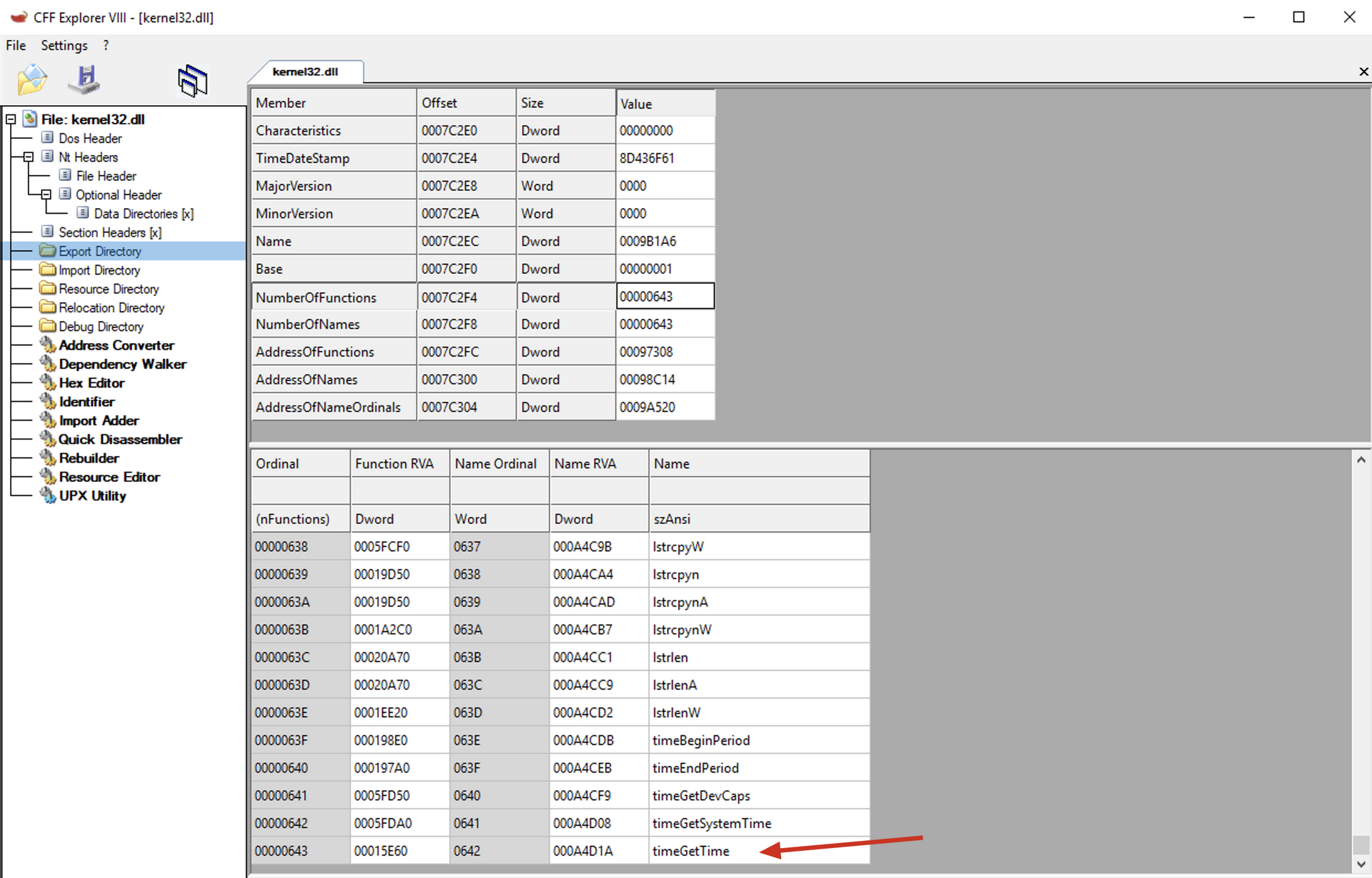Select the kernel32.dll document tab

click(306, 71)
